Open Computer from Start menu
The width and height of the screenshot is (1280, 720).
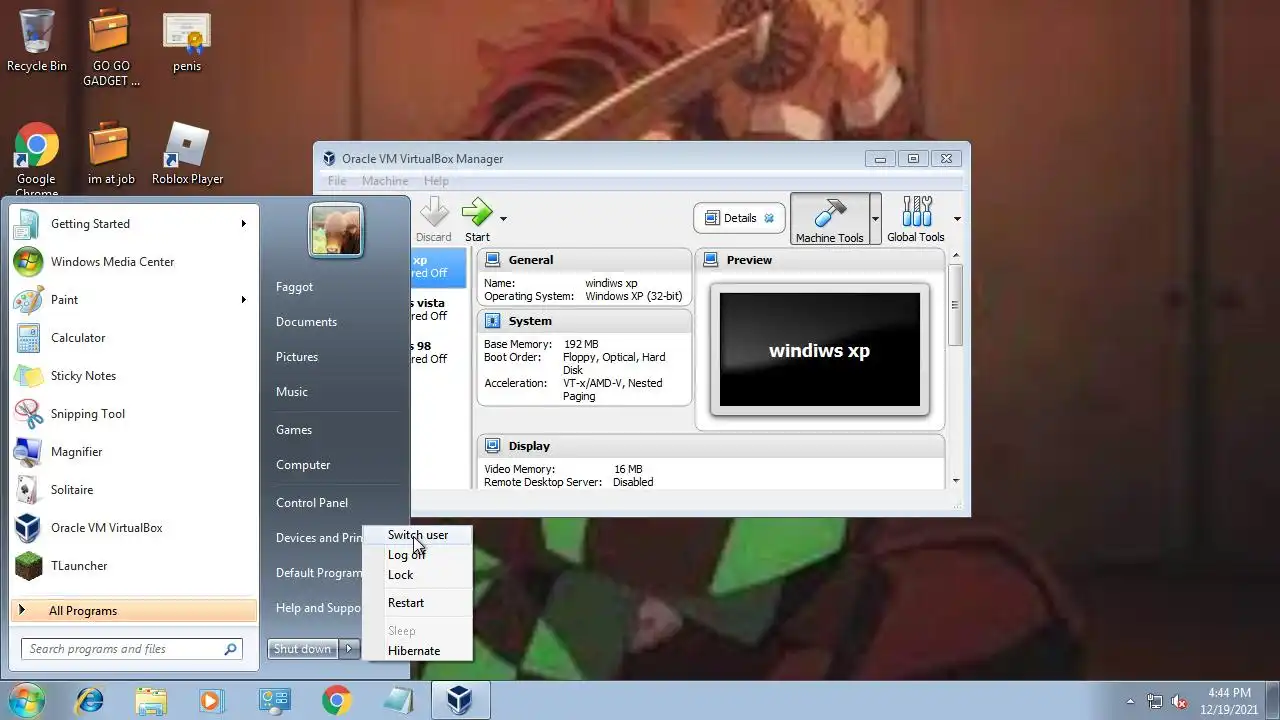(303, 465)
